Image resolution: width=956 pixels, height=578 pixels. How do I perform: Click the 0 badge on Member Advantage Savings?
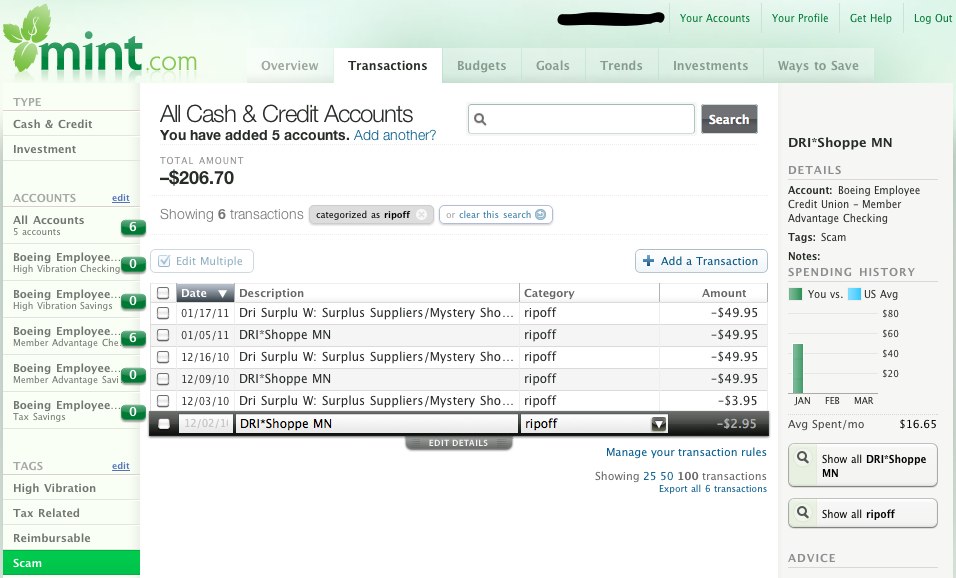[x=133, y=375]
